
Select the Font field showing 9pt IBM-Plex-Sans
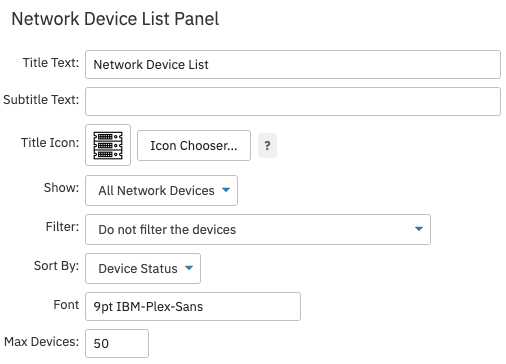193,306
